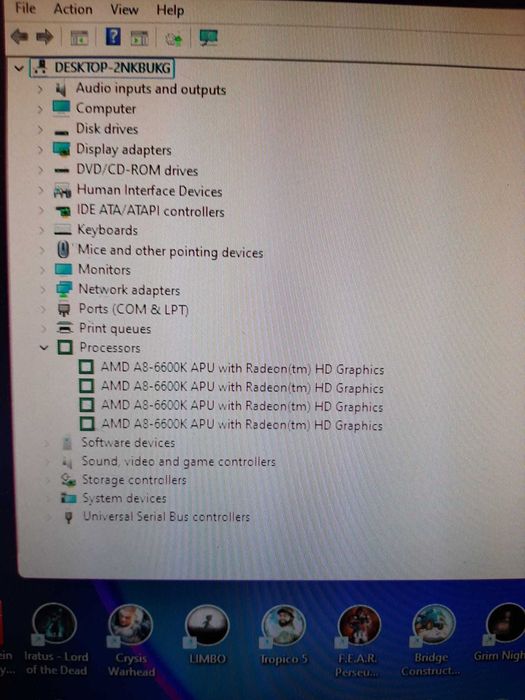Select the Software devices label

(128, 442)
